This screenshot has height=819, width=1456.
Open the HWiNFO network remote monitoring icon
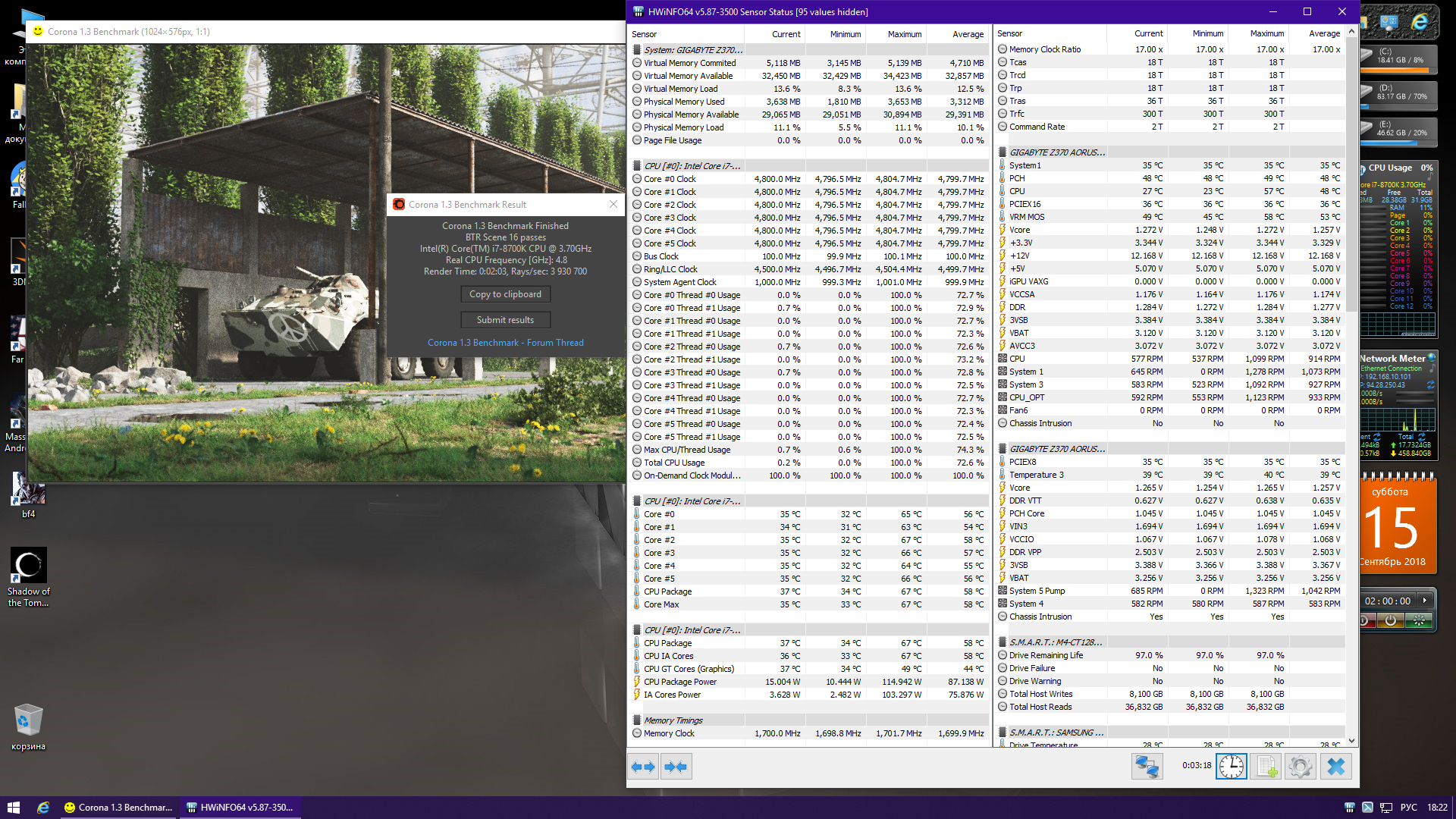click(1147, 767)
